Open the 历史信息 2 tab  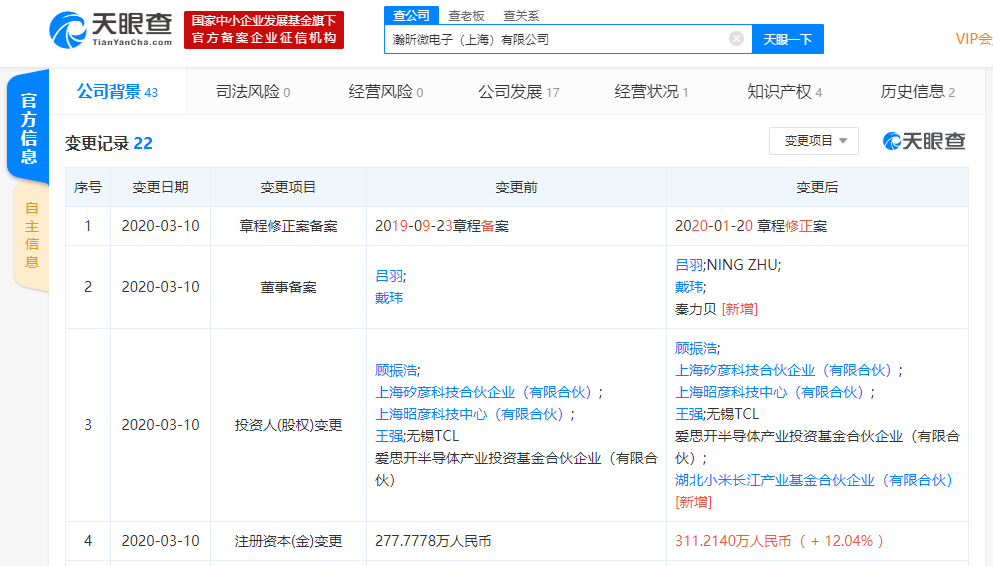tap(918, 92)
